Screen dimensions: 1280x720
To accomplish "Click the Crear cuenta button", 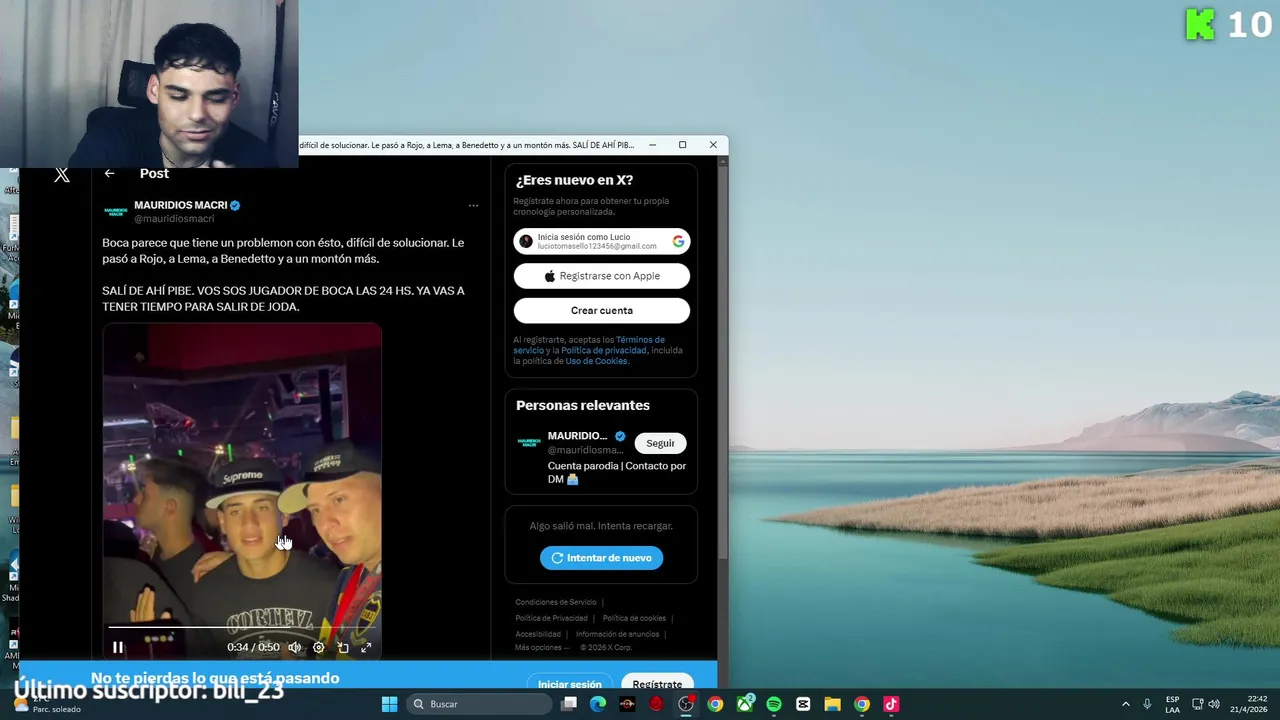I will 602,310.
